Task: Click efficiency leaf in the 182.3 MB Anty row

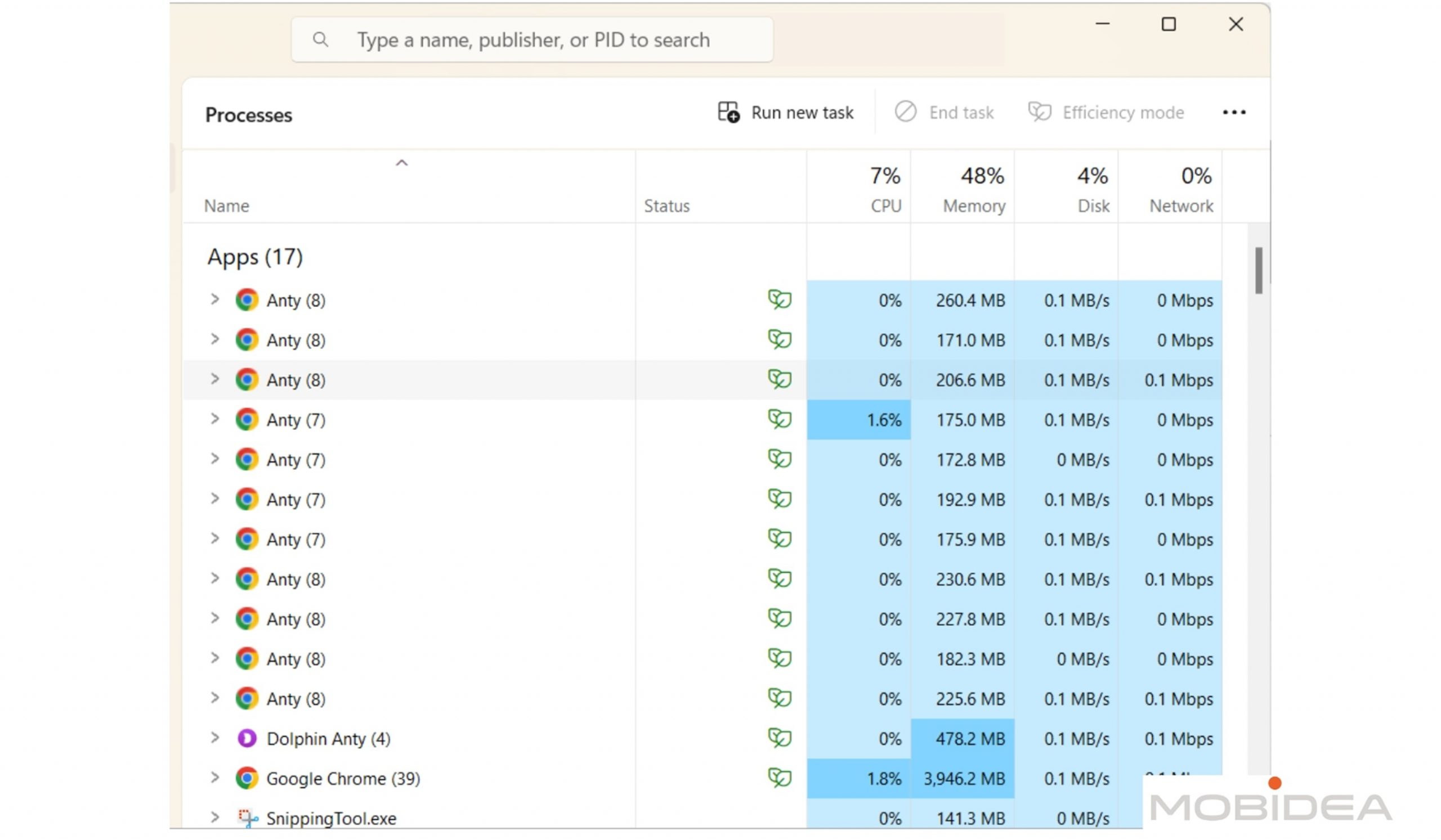Action: tap(780, 658)
